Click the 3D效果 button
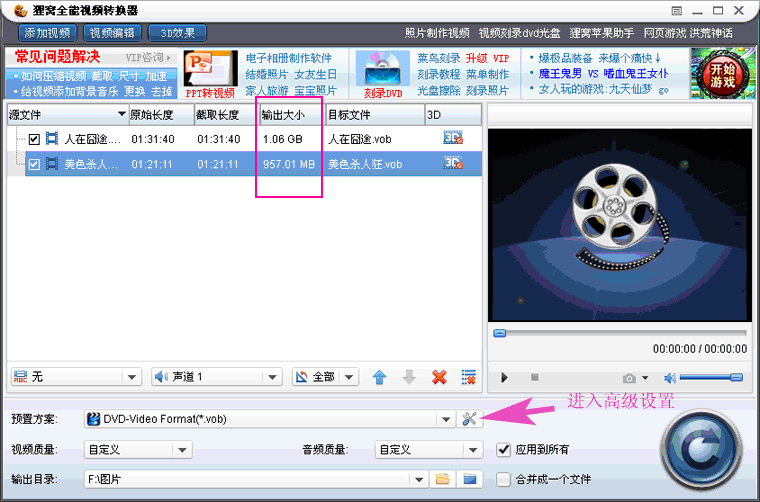The height and width of the screenshot is (502, 760). [177, 33]
